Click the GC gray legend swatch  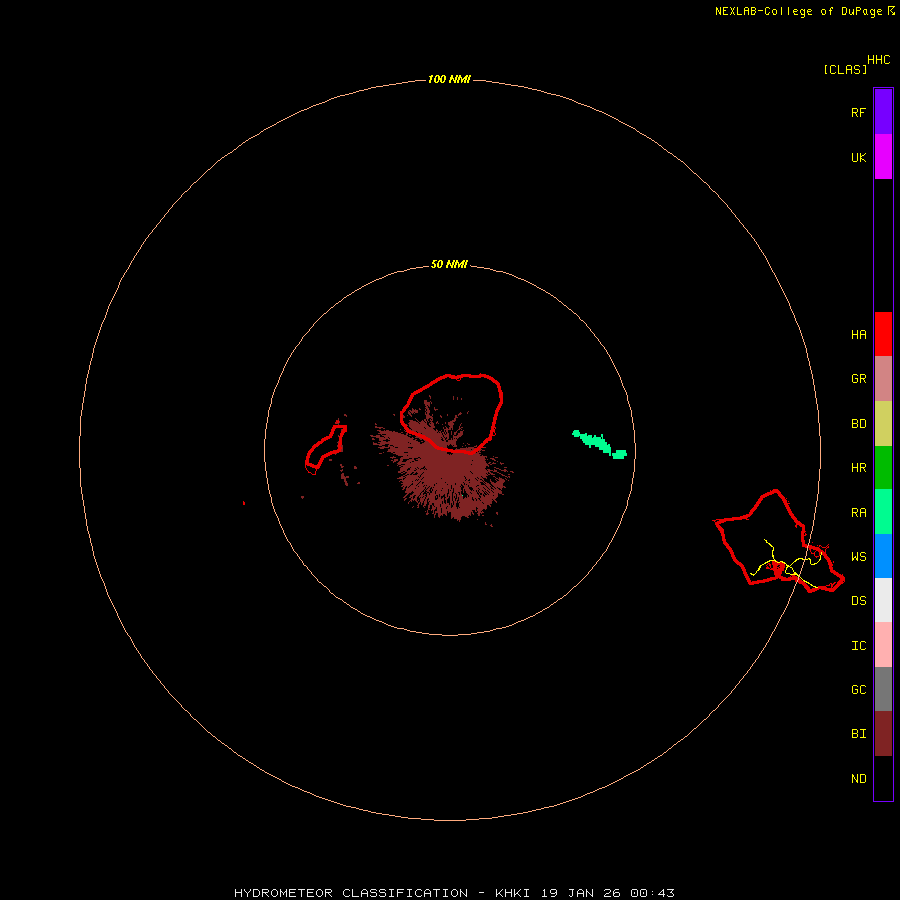[x=883, y=689]
